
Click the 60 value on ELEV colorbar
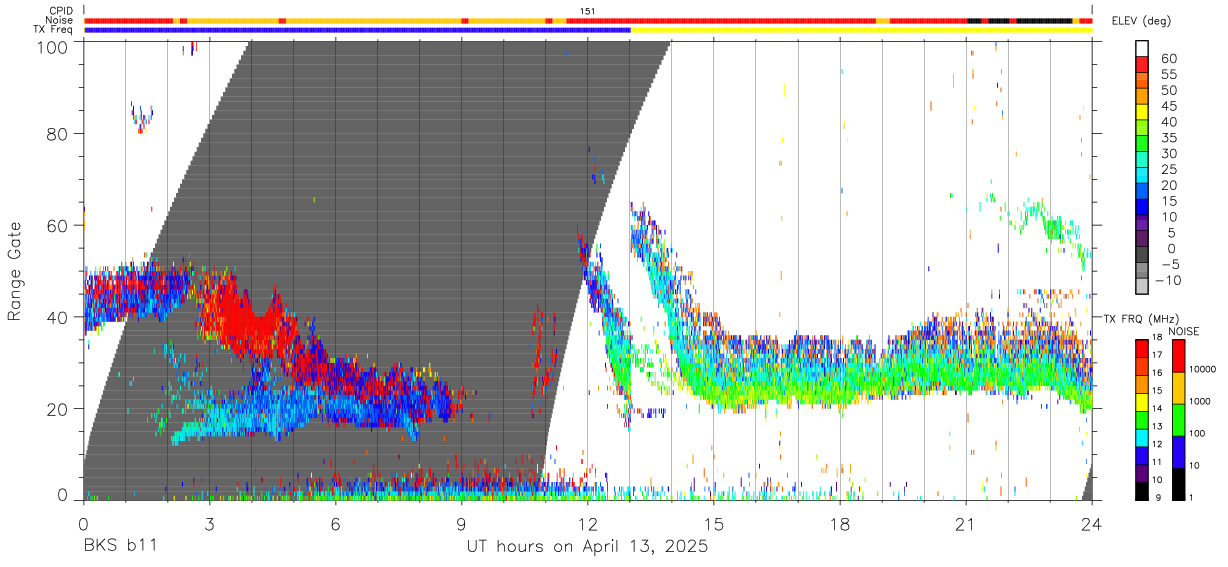[1167, 58]
